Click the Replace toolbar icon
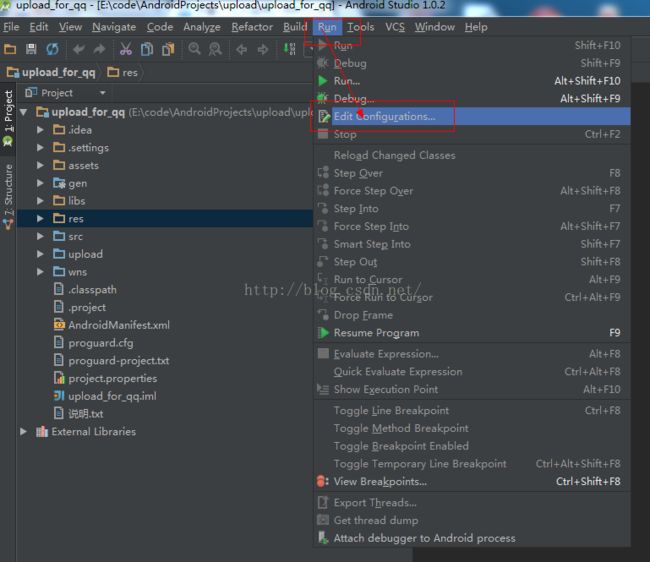Viewport: 650px width, 562px height. click(x=215, y=49)
